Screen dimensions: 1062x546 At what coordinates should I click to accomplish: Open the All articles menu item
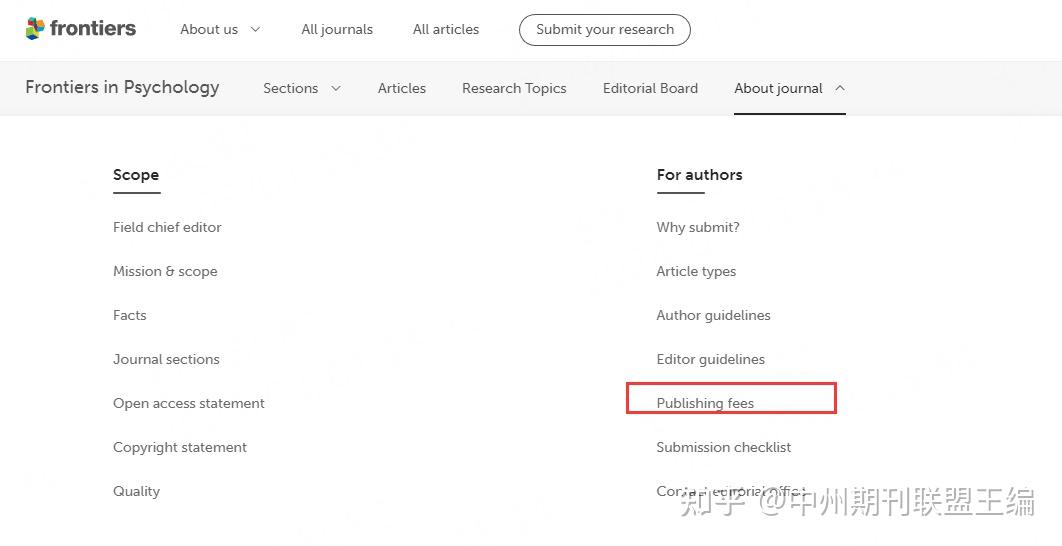point(446,29)
